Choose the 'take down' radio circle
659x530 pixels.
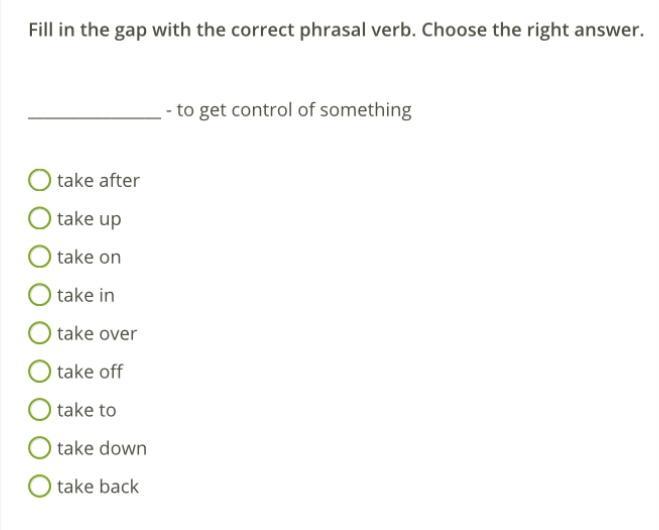click(40, 448)
